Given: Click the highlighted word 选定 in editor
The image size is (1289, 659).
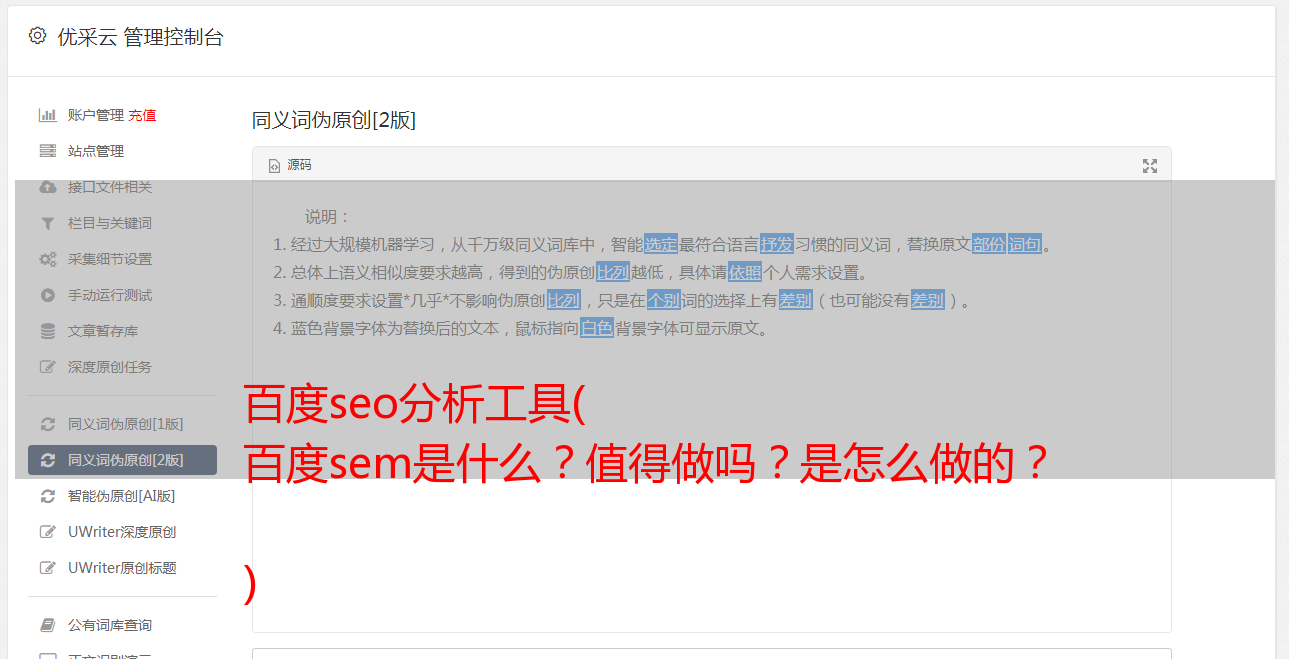Looking at the screenshot, I should [661, 244].
